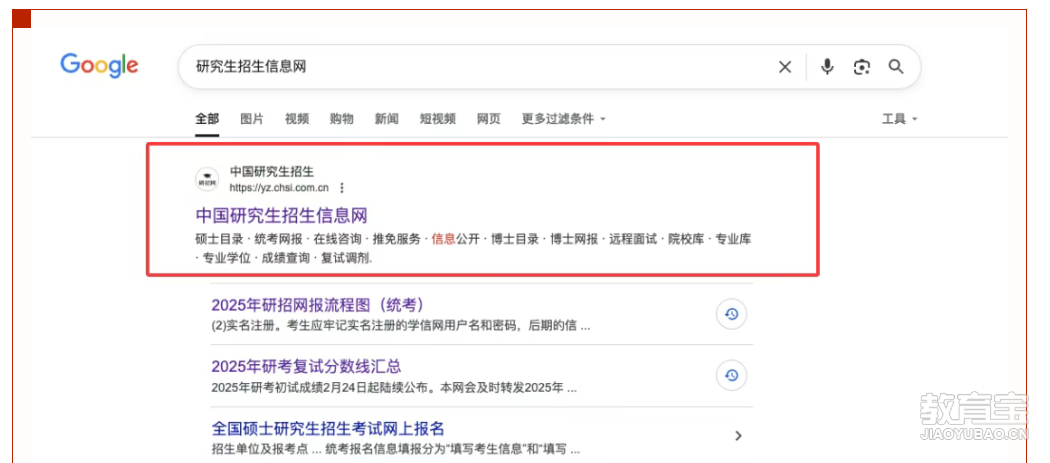Open 全国硕士研究生招生考试网上报名 link
This screenshot has width=1050, height=463.
pos(328,428)
